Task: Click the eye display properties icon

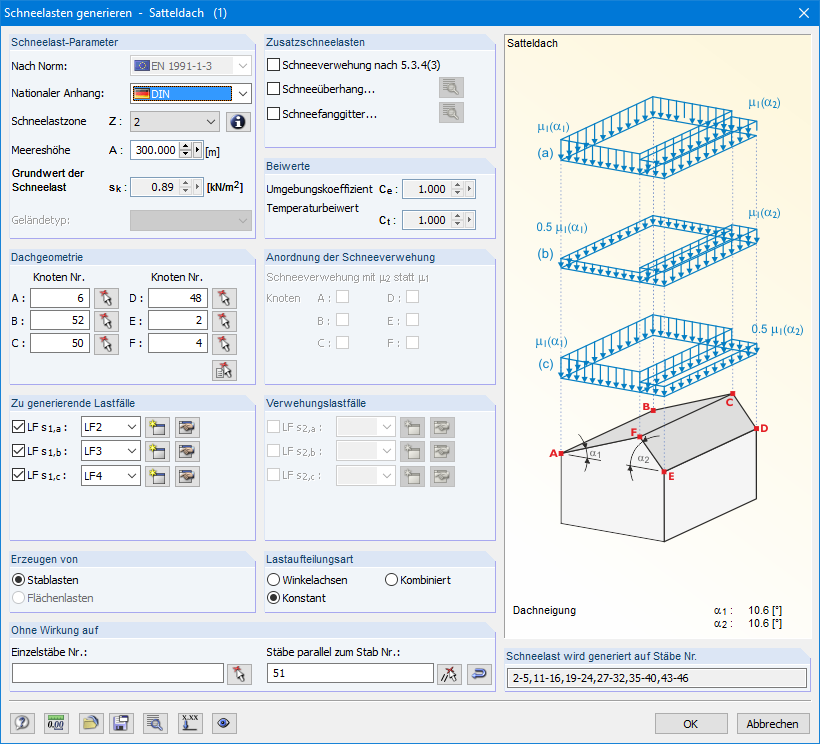Action: pos(224,722)
